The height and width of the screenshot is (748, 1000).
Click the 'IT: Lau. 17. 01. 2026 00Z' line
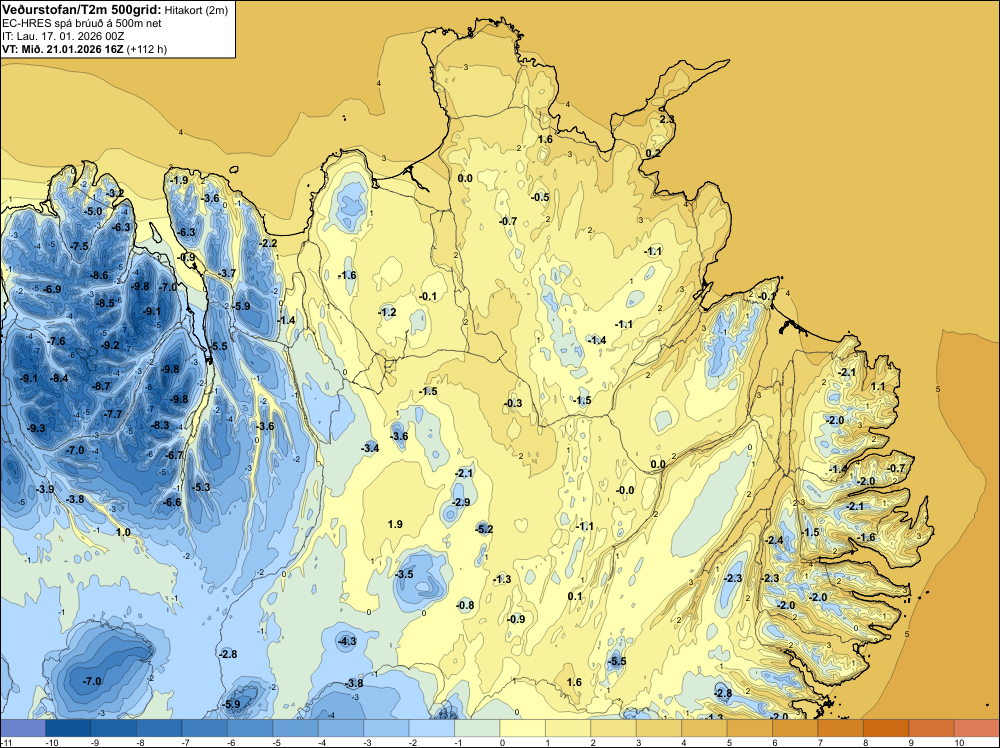coord(62,36)
